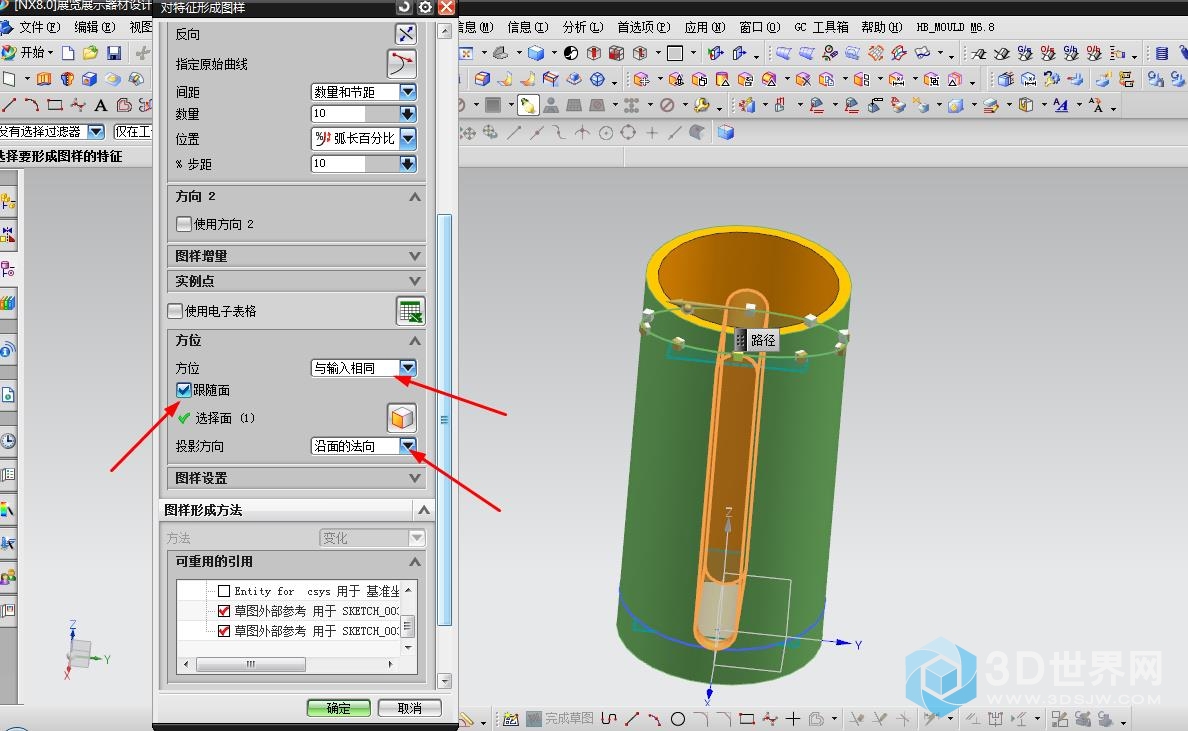The height and width of the screenshot is (731, 1188).
Task: Open the 投影方向 dropdown showing 沿面的法向
Action: pyautogui.click(x=408, y=446)
